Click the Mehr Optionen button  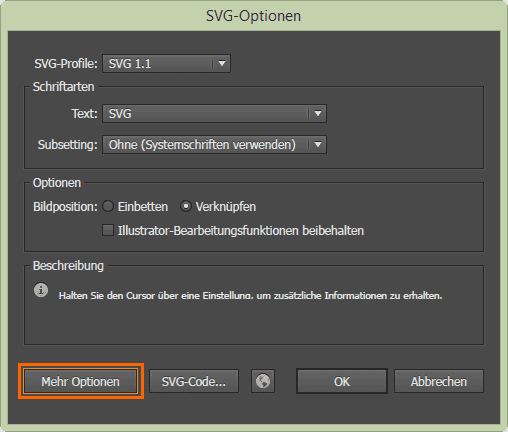(80, 381)
